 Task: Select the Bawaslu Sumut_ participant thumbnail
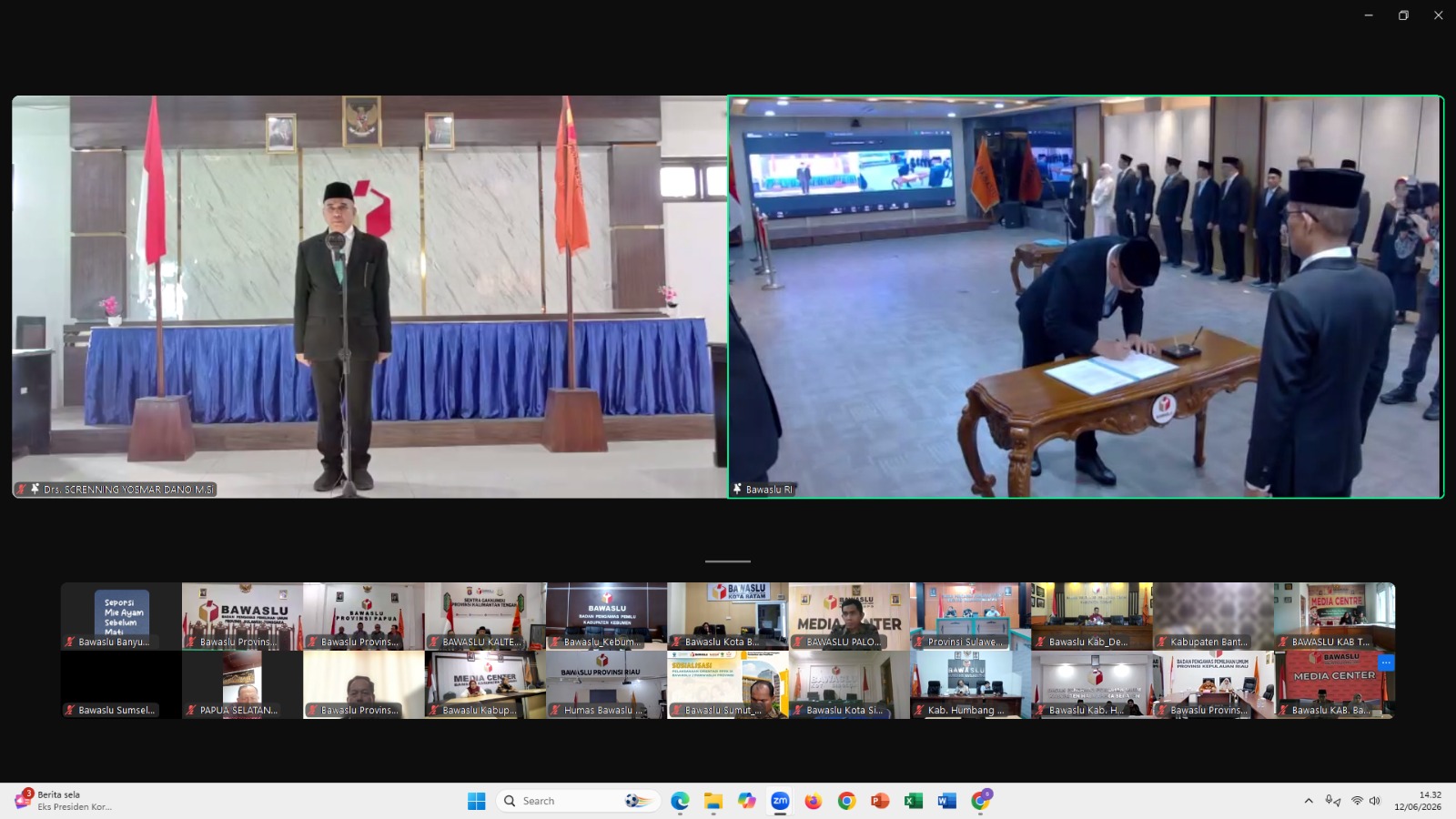(x=728, y=684)
